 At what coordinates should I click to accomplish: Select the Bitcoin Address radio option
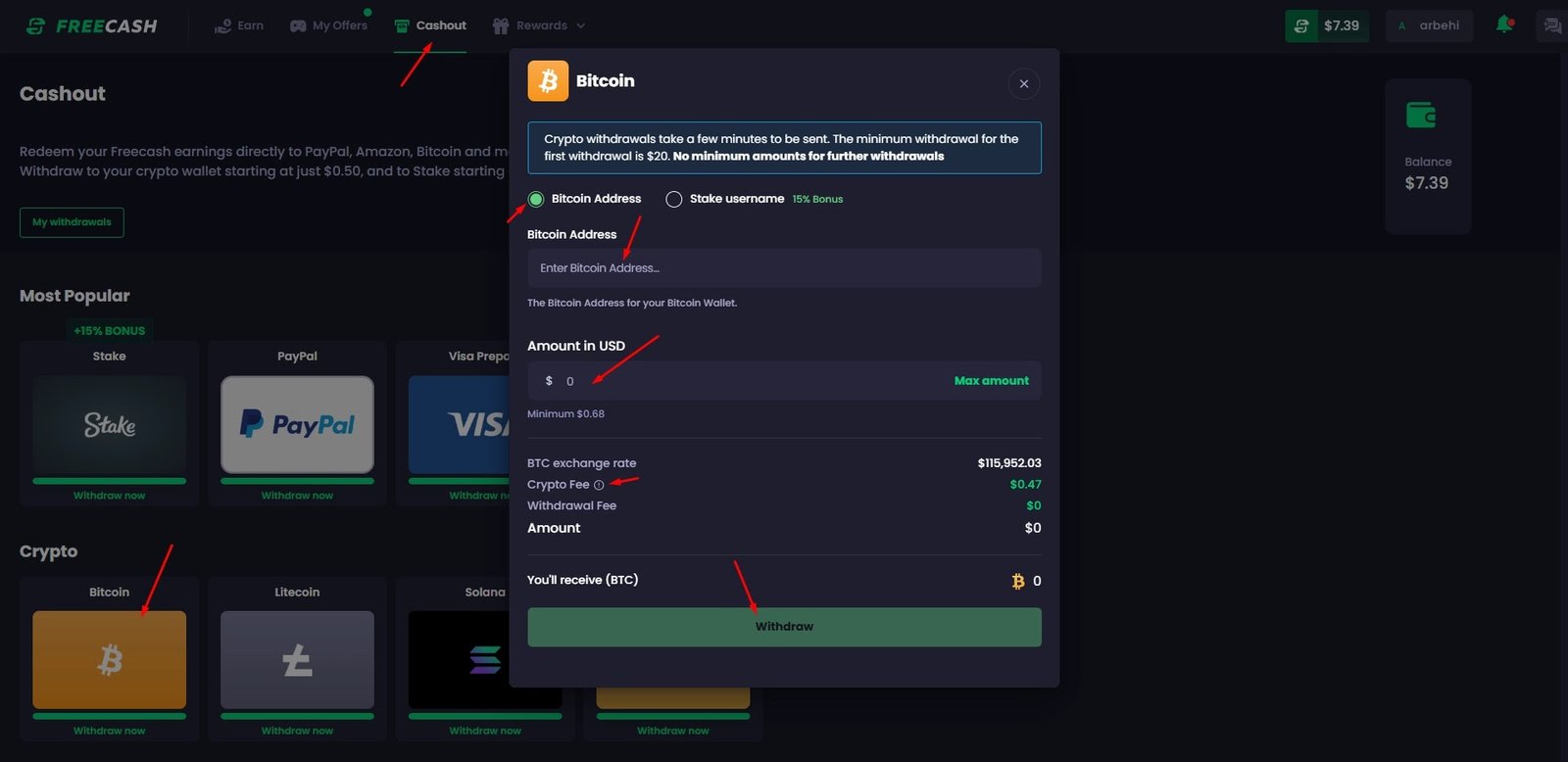pos(536,200)
